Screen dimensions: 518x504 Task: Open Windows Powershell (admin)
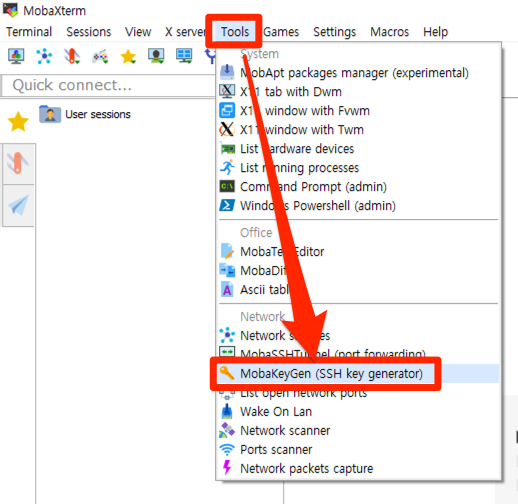[x=358, y=206]
